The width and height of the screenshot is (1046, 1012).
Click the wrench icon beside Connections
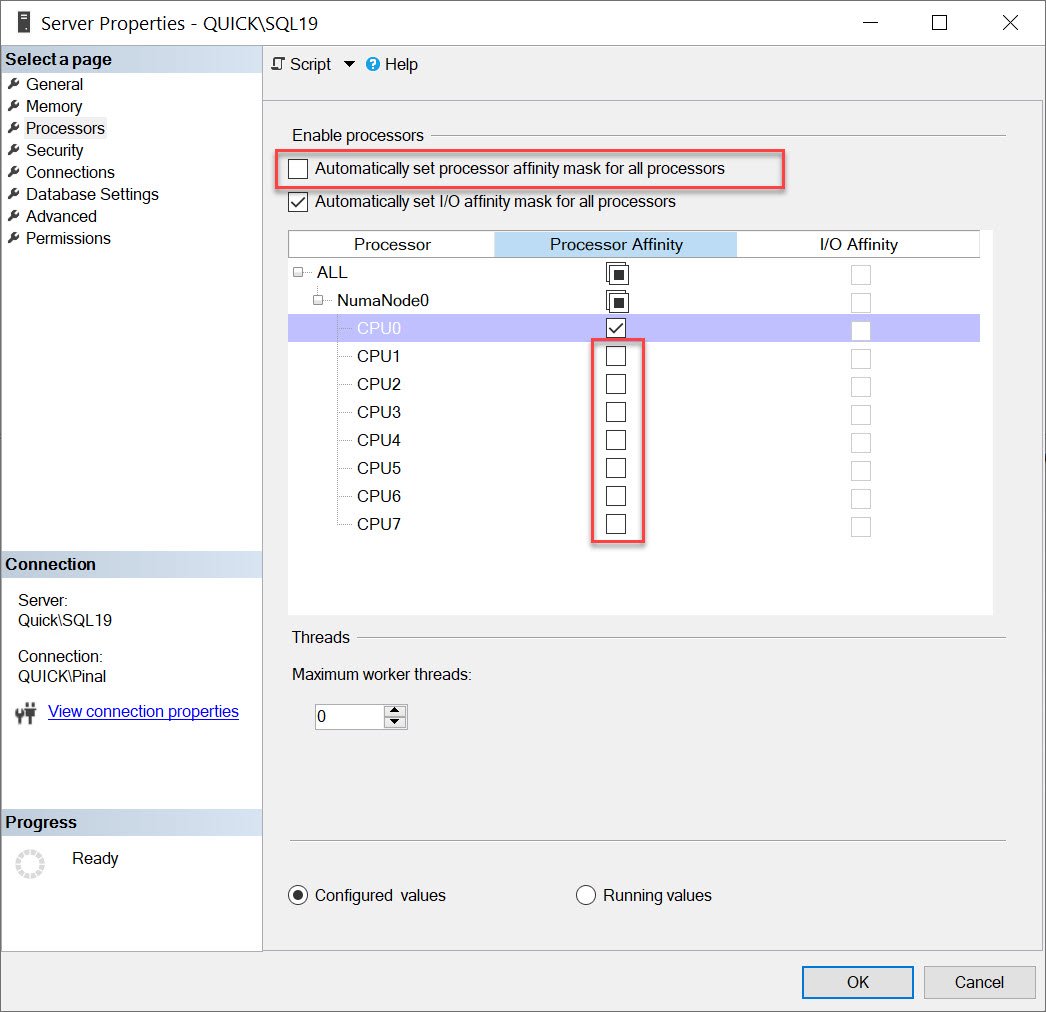[14, 172]
